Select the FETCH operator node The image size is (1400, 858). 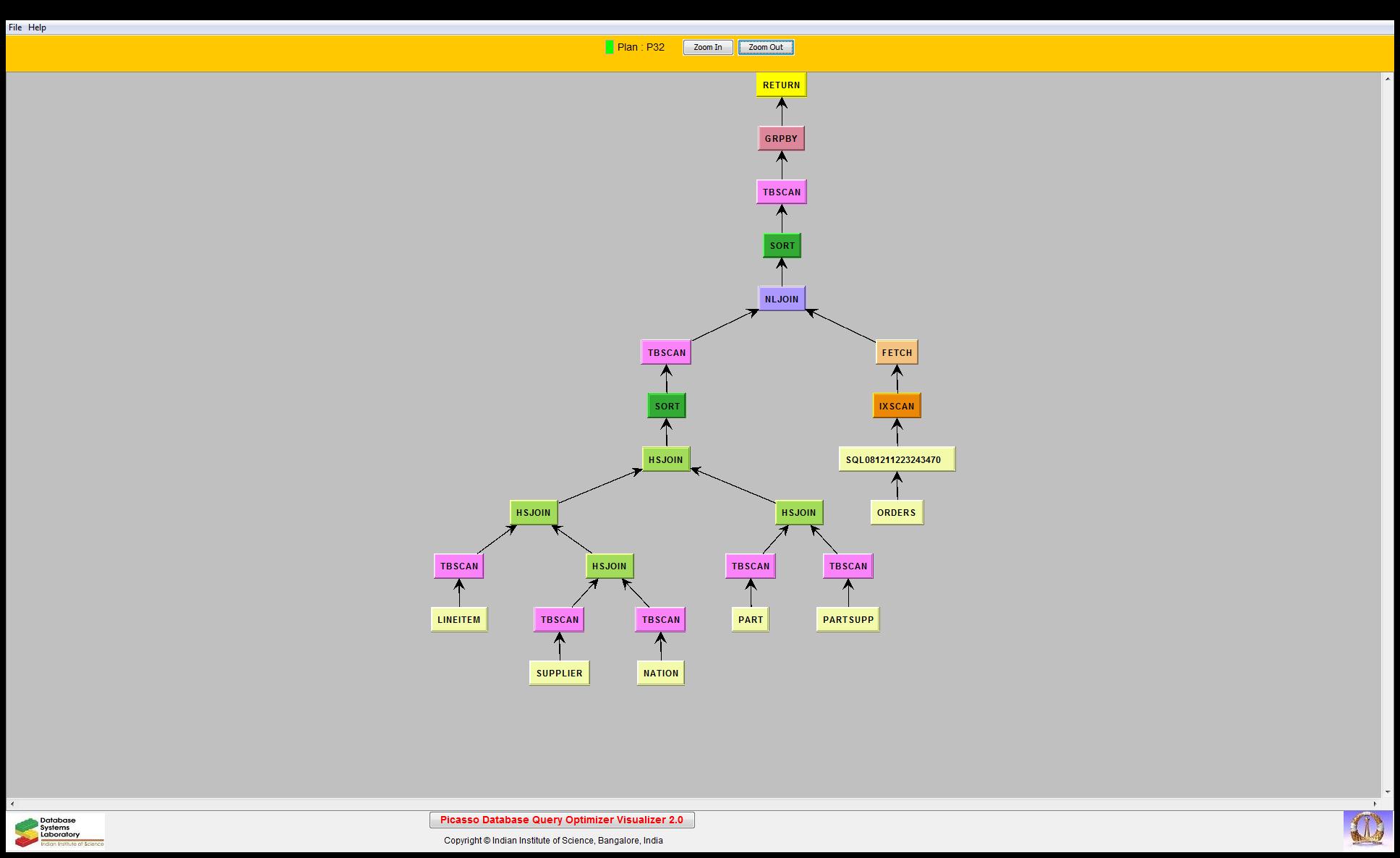897,352
